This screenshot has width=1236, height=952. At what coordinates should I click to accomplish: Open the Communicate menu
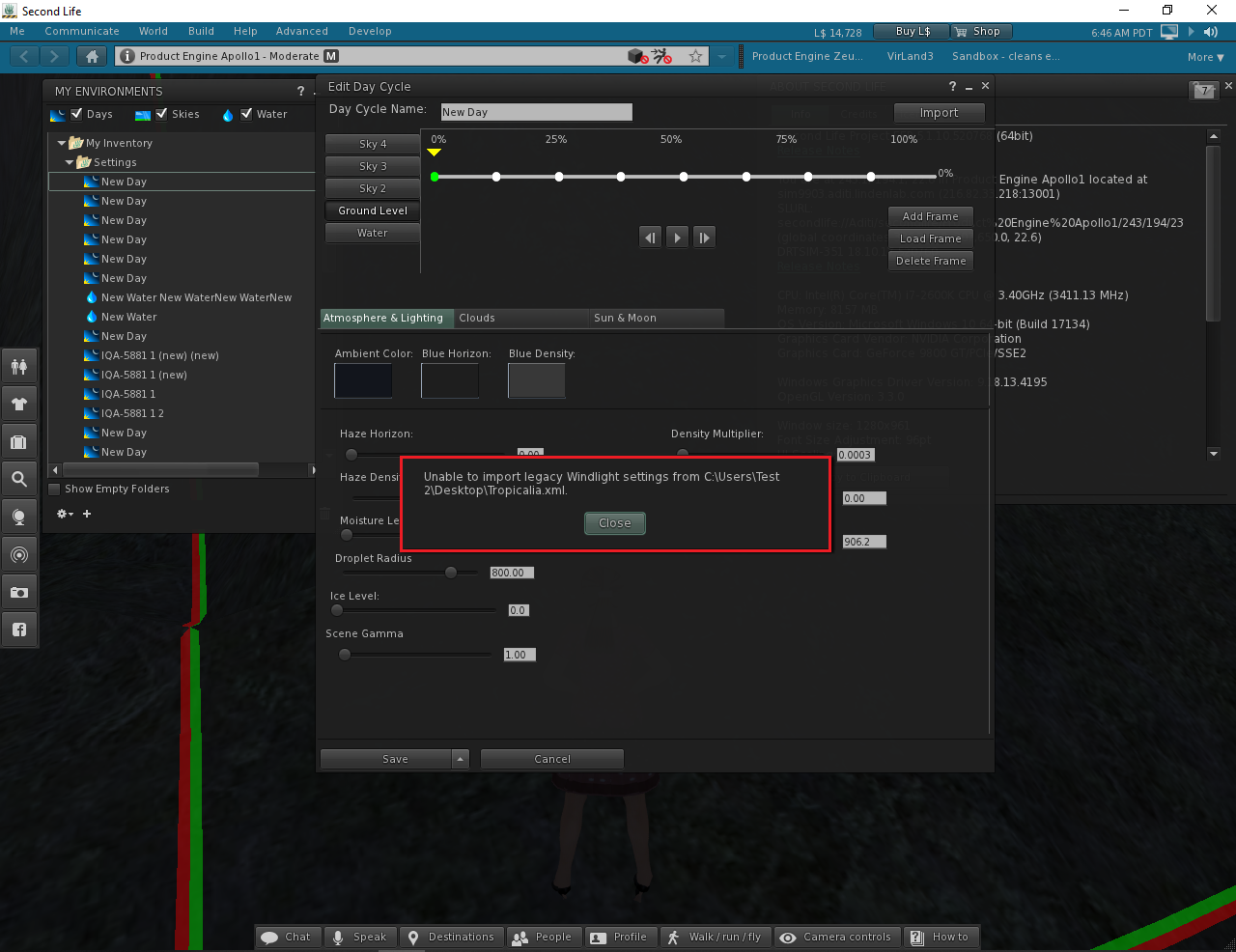tap(82, 31)
